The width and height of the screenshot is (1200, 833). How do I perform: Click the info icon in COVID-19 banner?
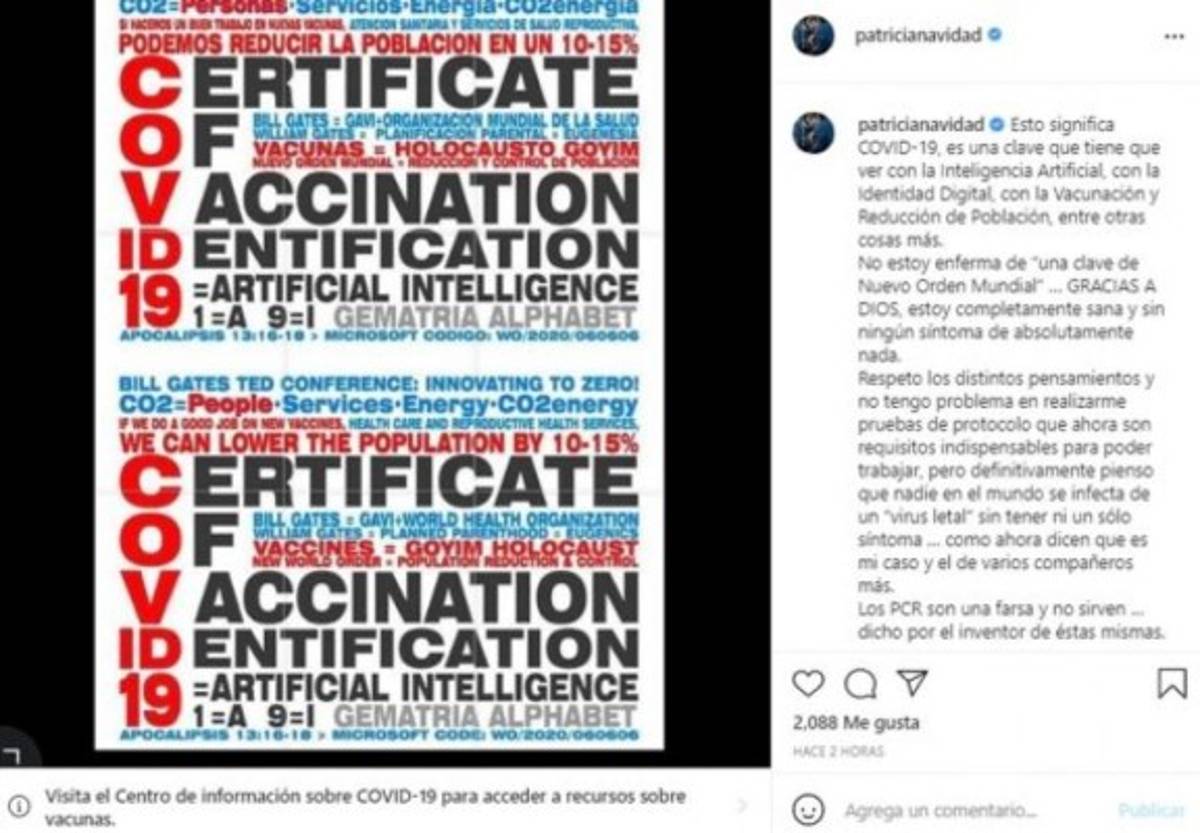[x=18, y=805]
